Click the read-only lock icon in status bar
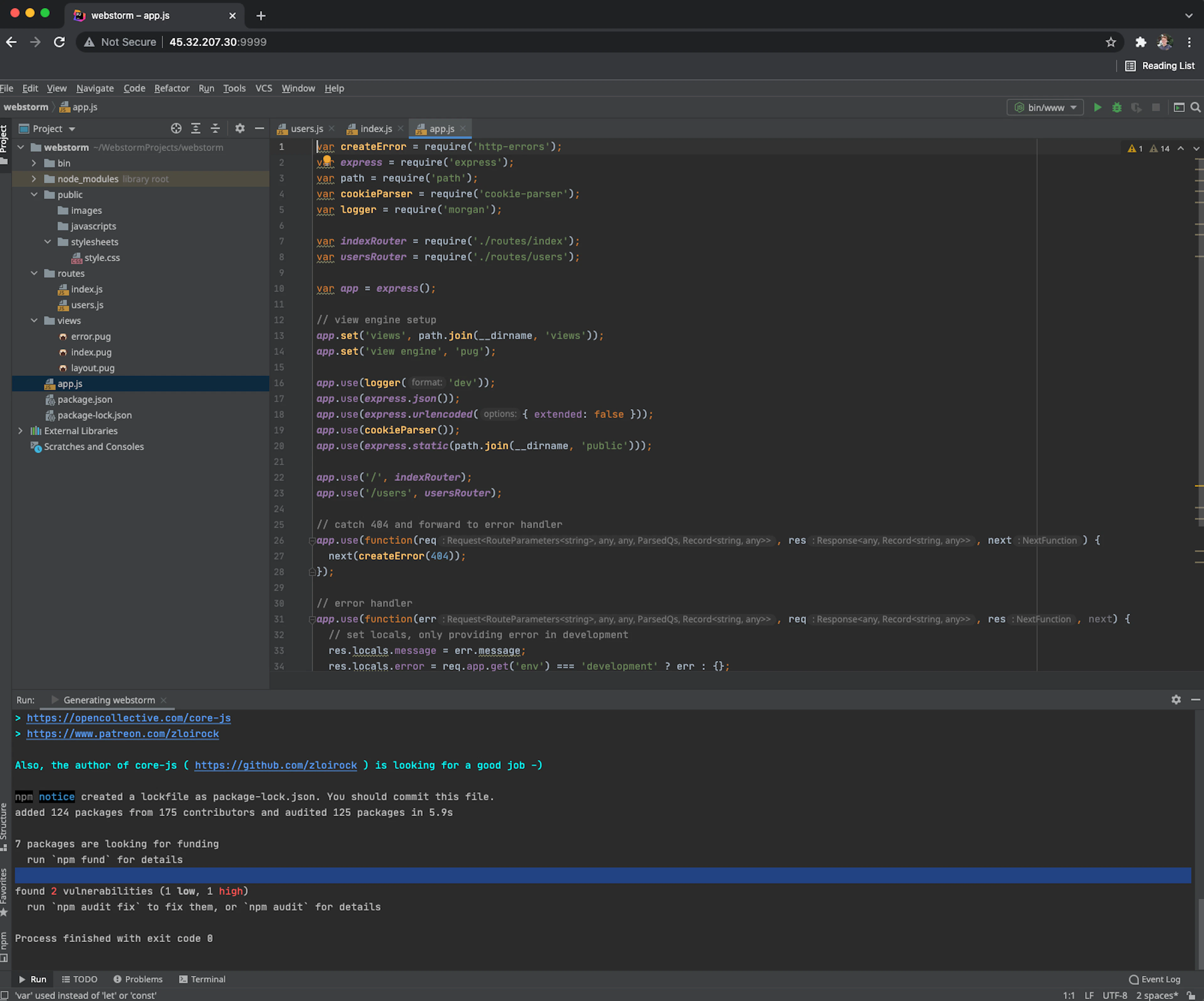This screenshot has height=1001, width=1204. (x=1191, y=995)
